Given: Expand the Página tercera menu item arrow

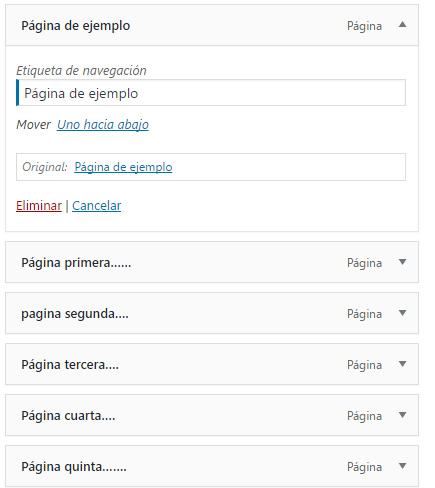Looking at the screenshot, I should point(402,364).
